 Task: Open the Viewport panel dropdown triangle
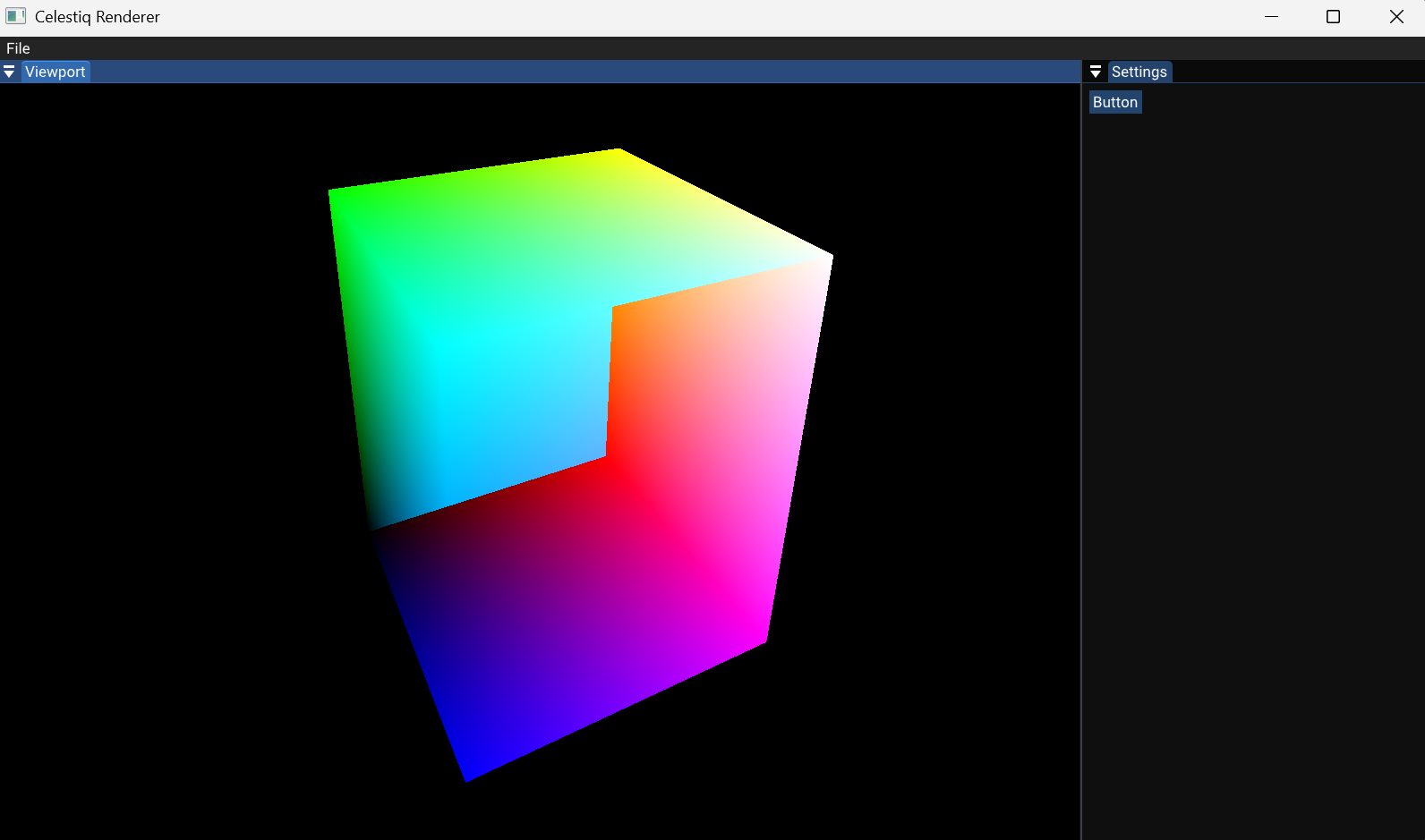[9, 72]
